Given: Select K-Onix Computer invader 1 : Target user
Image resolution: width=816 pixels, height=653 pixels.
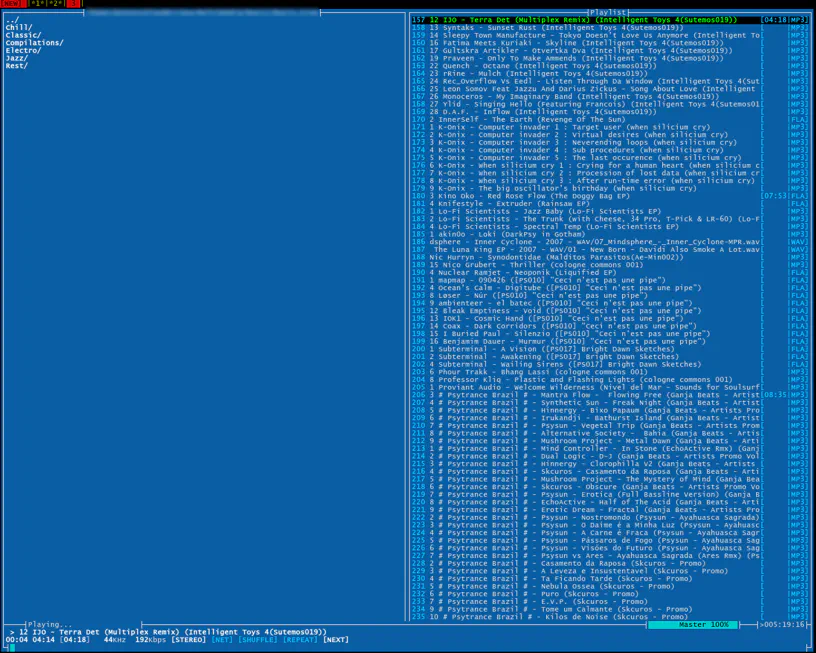Looking at the screenshot, I should (610, 127).
